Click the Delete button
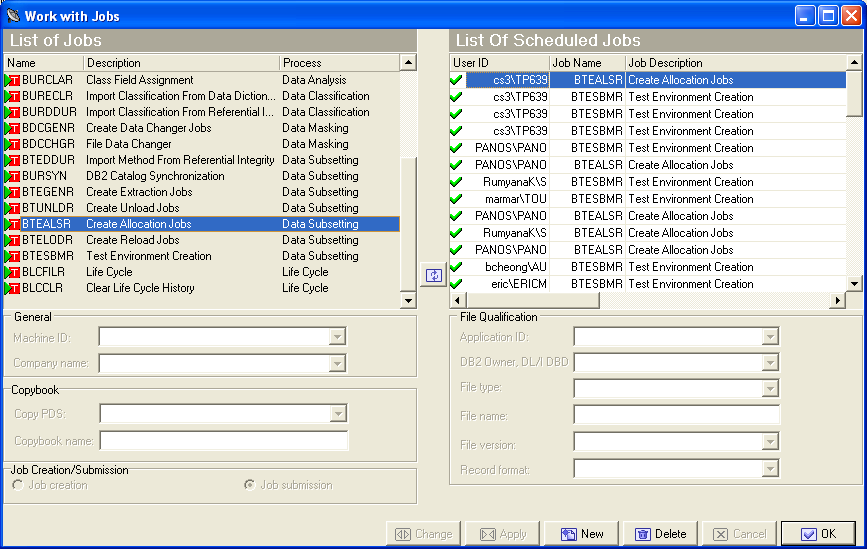The width and height of the screenshot is (867, 549). 661,534
